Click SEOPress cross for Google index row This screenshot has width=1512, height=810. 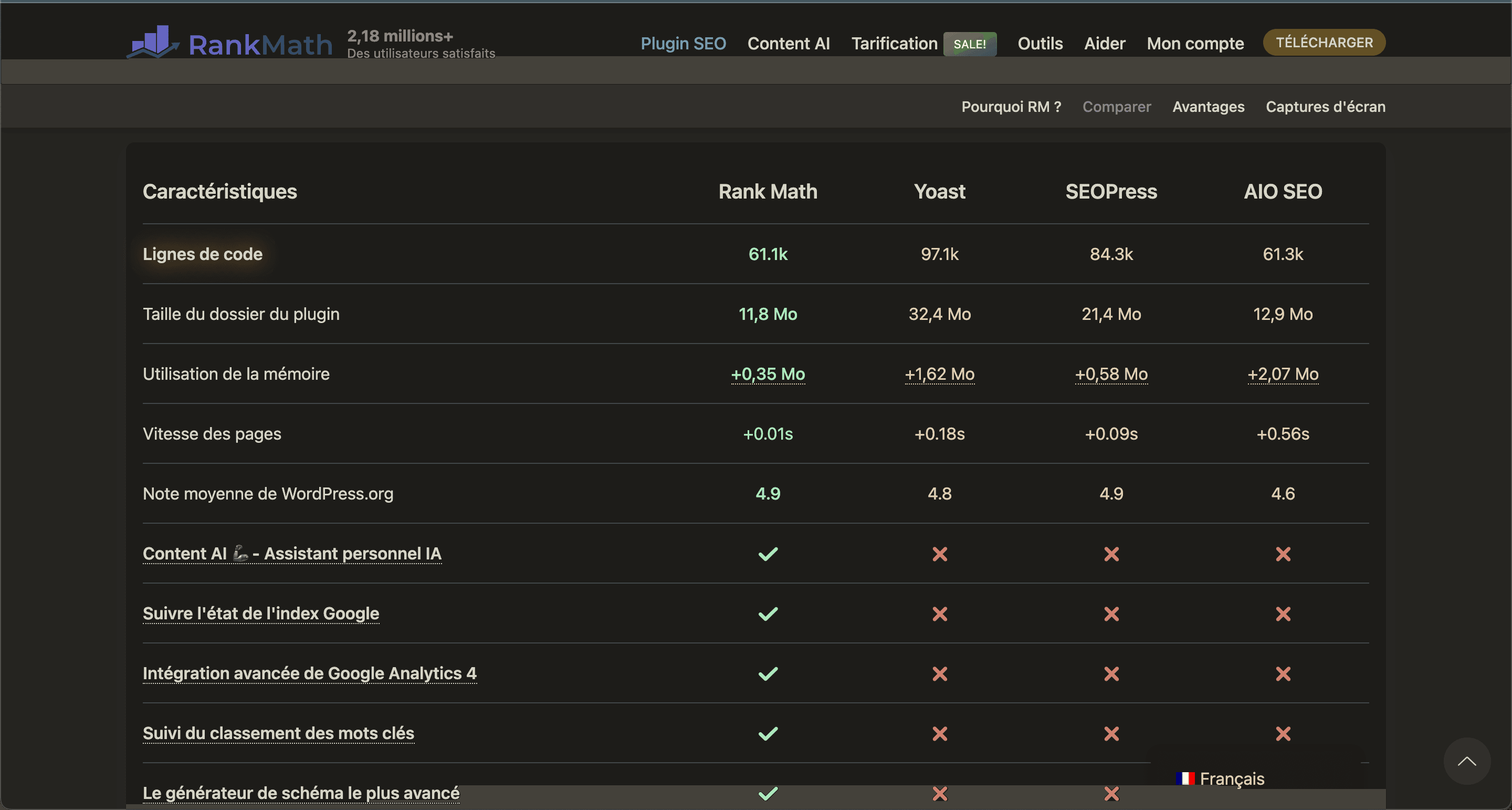1111,614
